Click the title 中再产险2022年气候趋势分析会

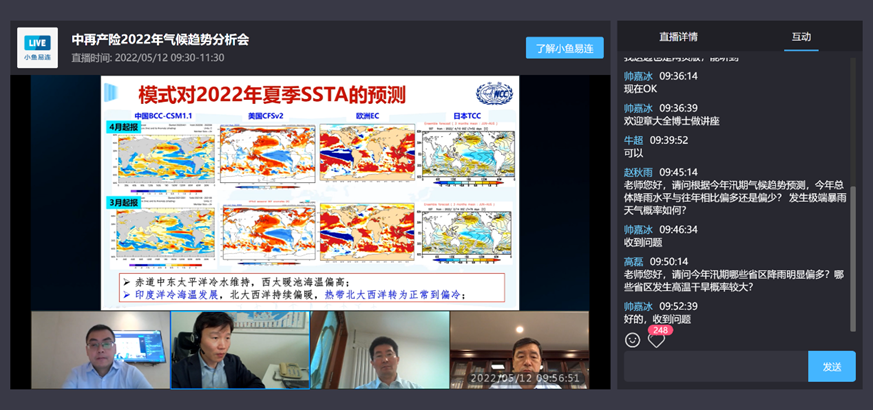[x=160, y=40]
